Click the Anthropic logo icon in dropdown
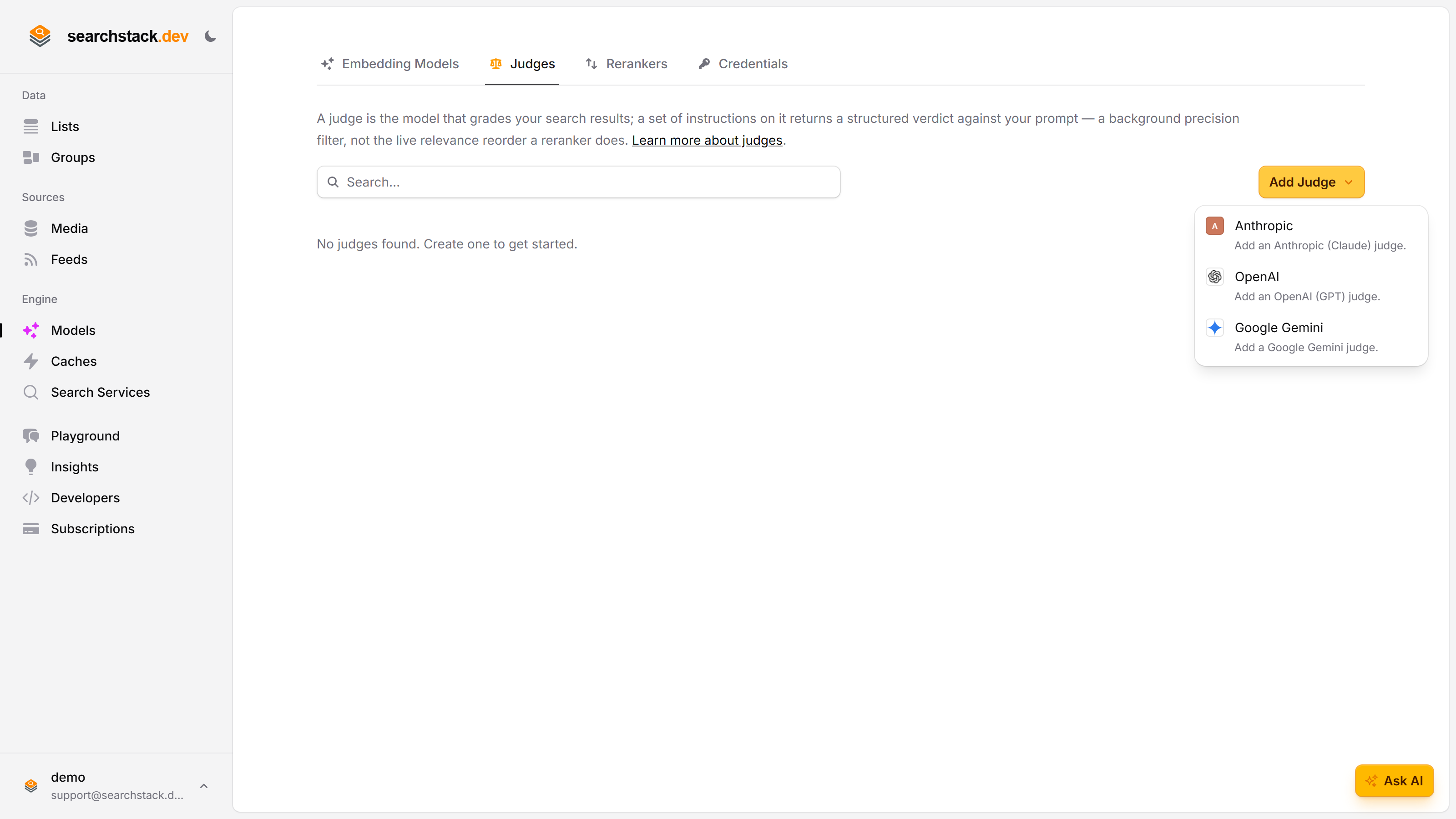Viewport: 1456px width, 819px height. [1215, 226]
